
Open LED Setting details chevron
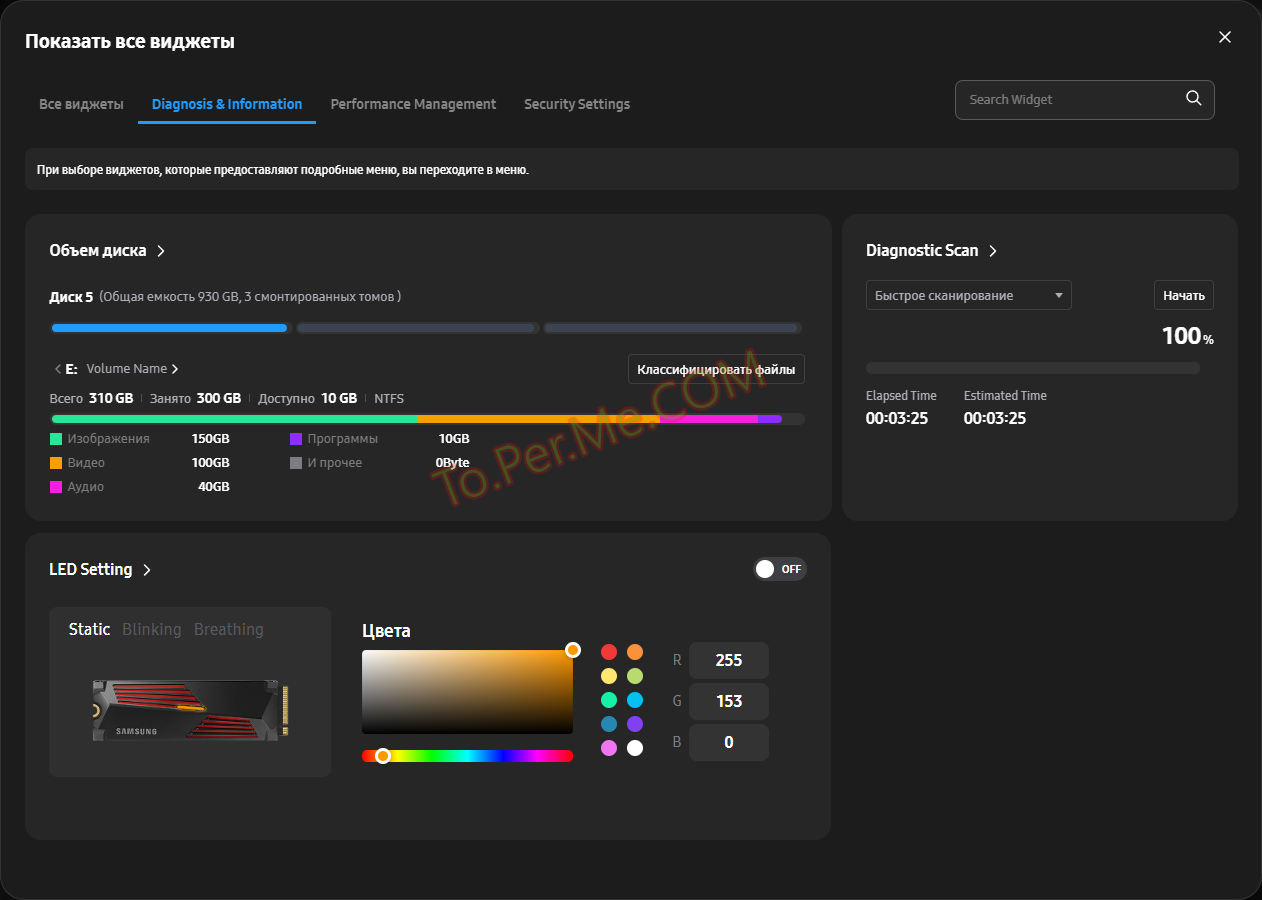(x=147, y=570)
